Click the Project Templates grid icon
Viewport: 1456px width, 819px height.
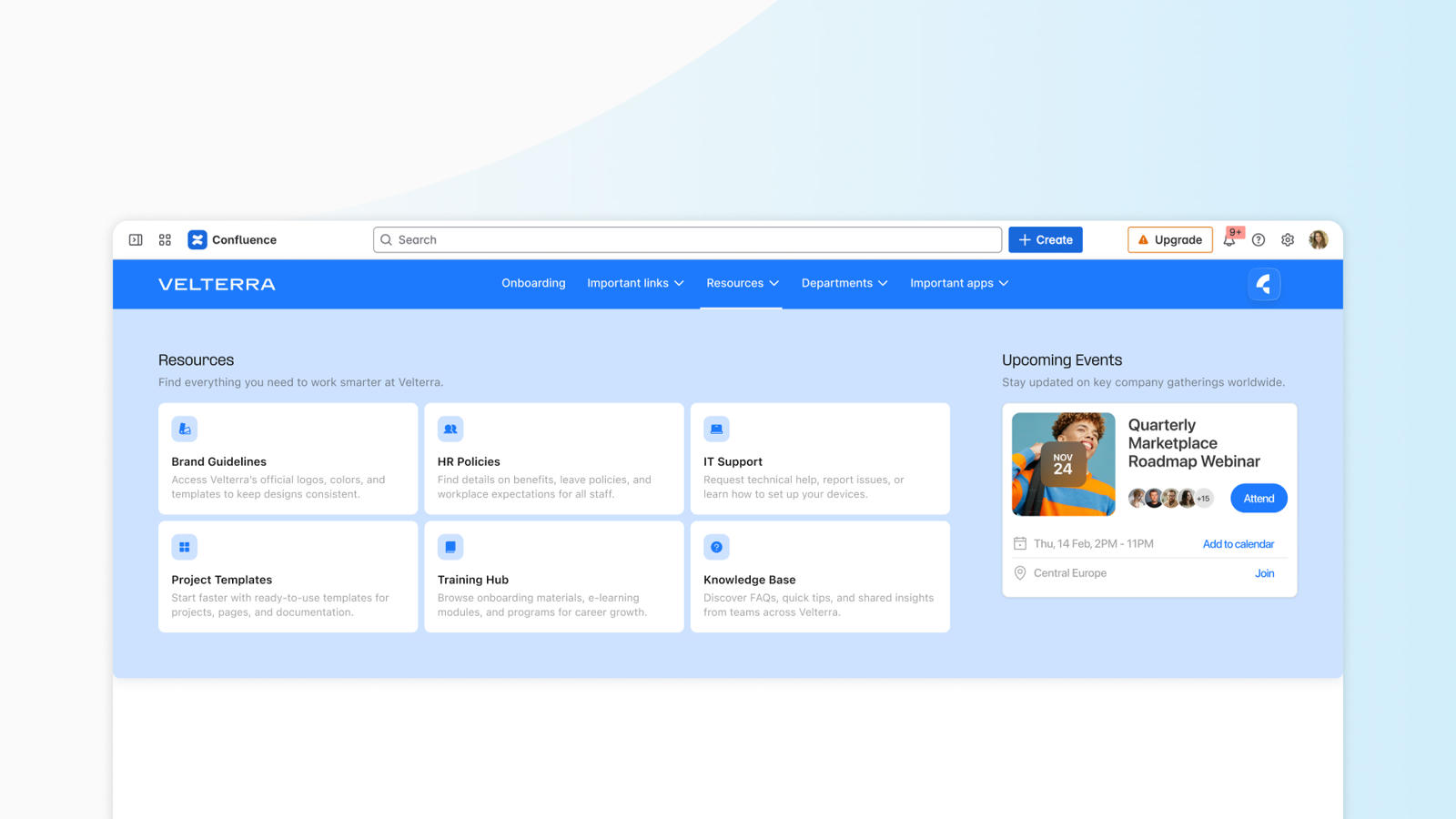pos(185,547)
